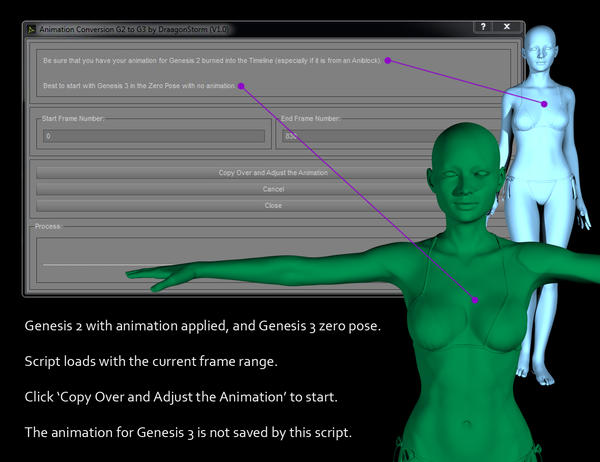Click the 'Be sure that you have your animation' note
The height and width of the screenshot is (462, 600).
point(212,60)
